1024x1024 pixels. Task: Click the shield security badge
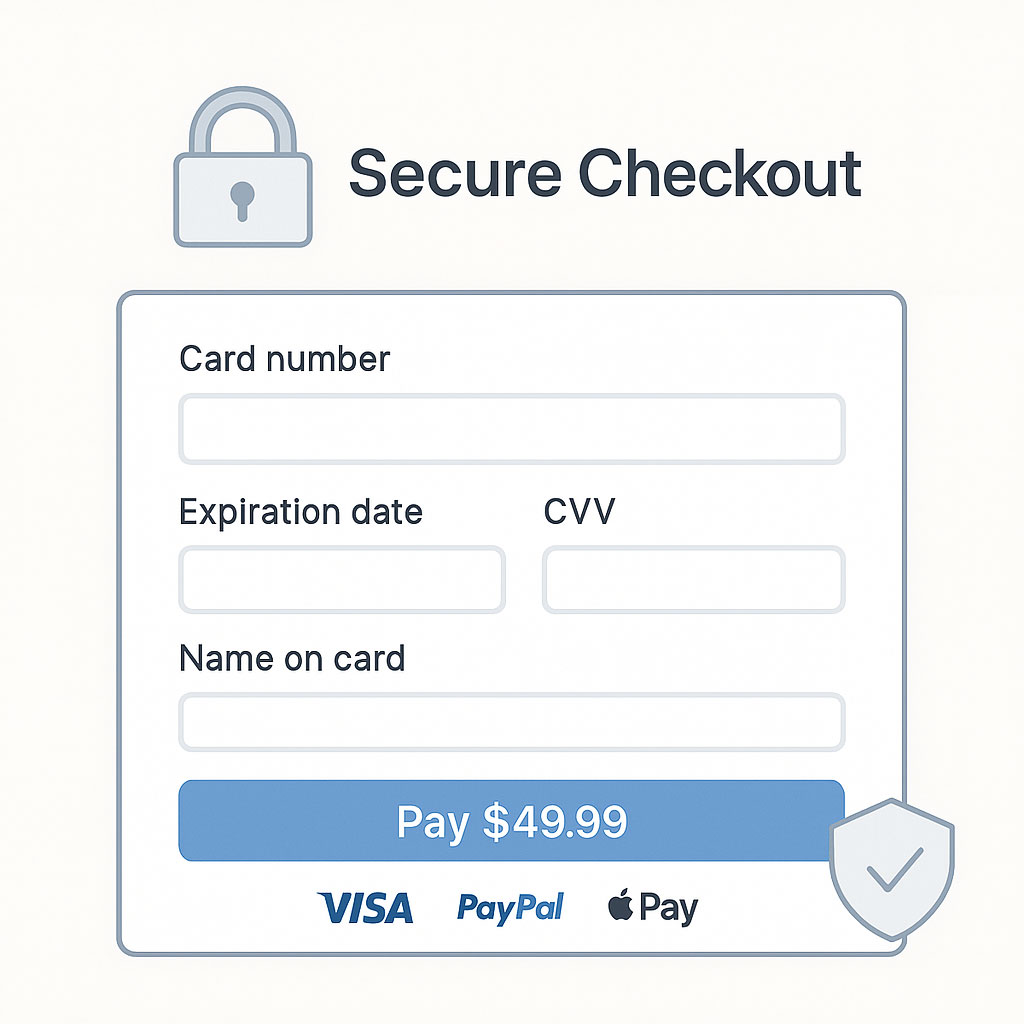pyautogui.click(x=892, y=868)
